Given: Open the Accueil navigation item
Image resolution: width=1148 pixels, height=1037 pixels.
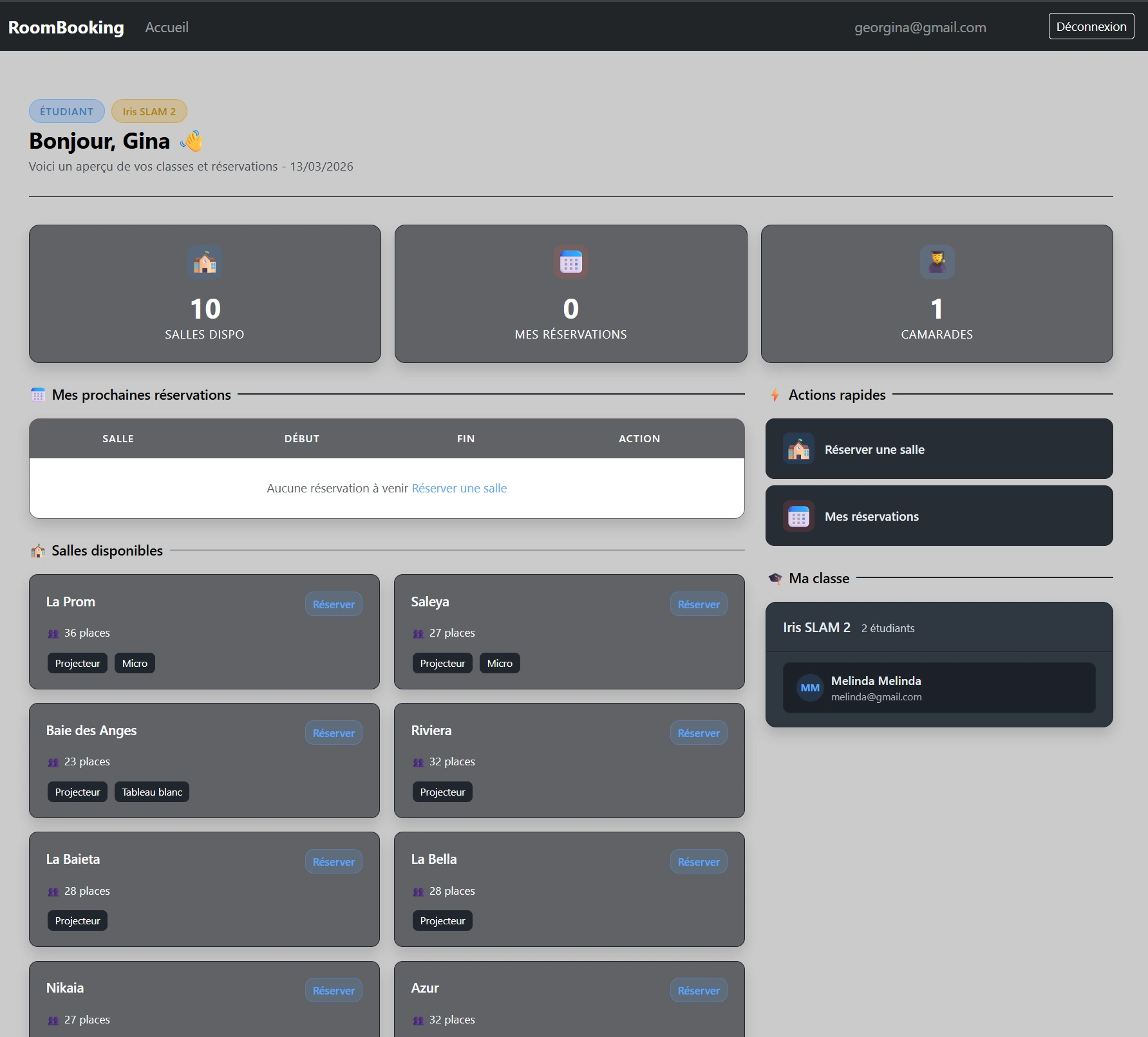Looking at the screenshot, I should pos(167,27).
